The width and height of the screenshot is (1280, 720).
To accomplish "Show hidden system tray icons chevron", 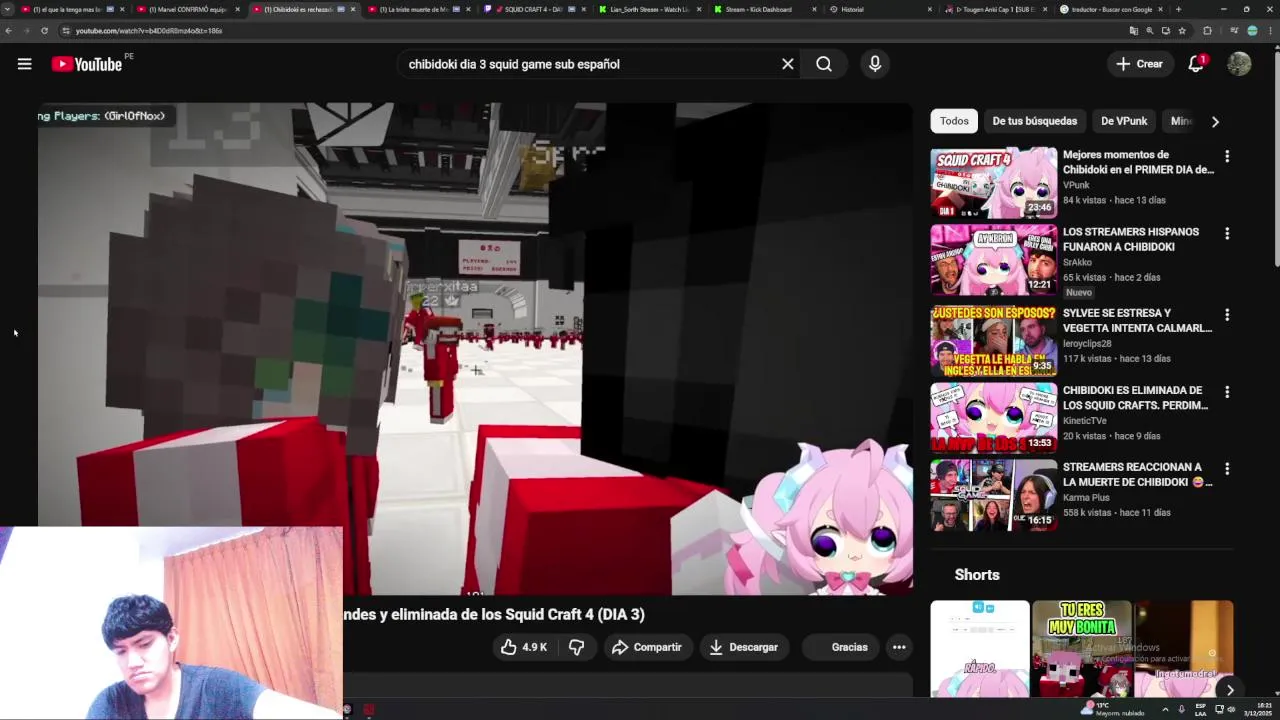I will click(x=1165, y=709).
